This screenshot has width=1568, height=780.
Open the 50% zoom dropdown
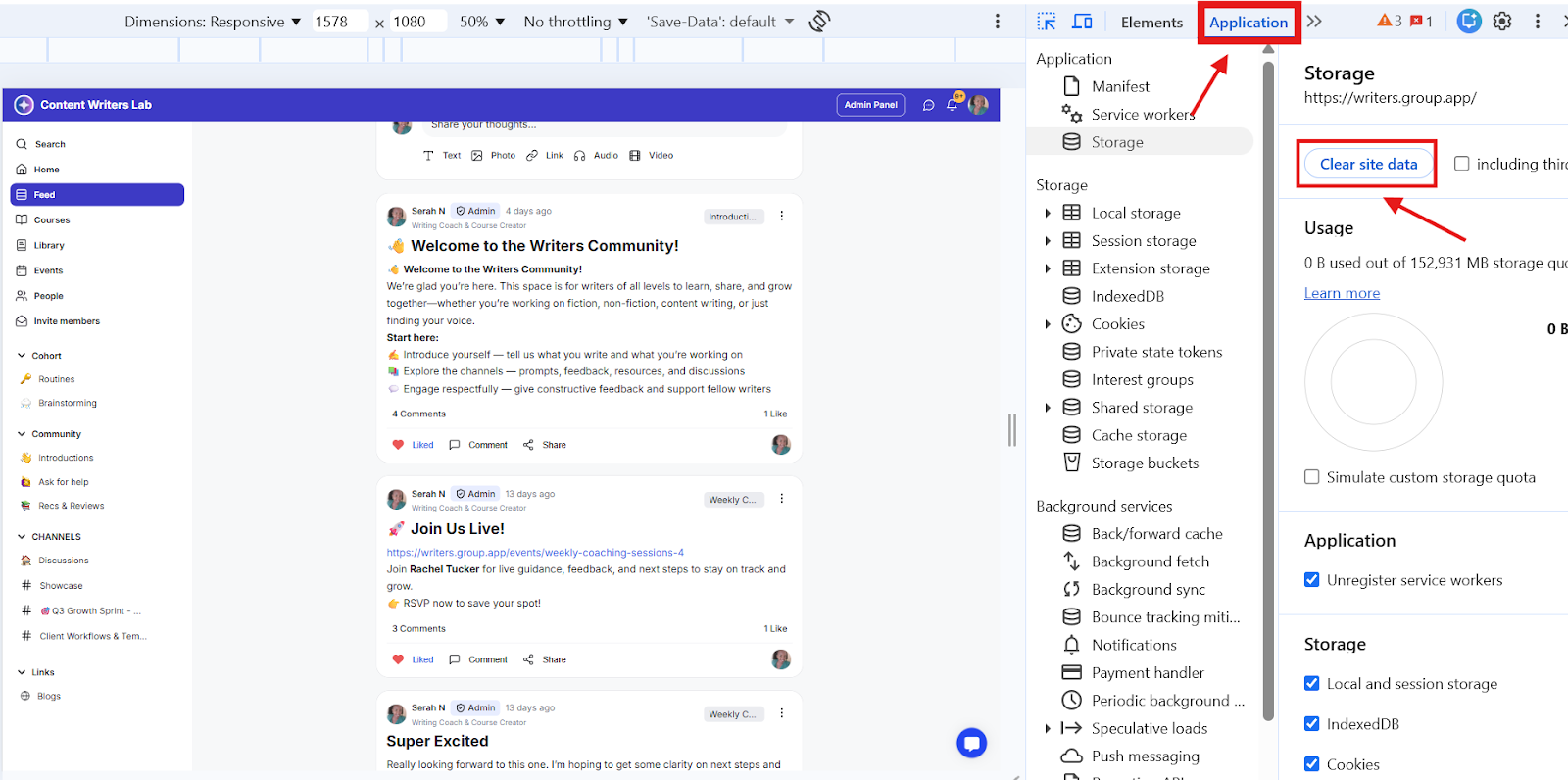pyautogui.click(x=482, y=22)
